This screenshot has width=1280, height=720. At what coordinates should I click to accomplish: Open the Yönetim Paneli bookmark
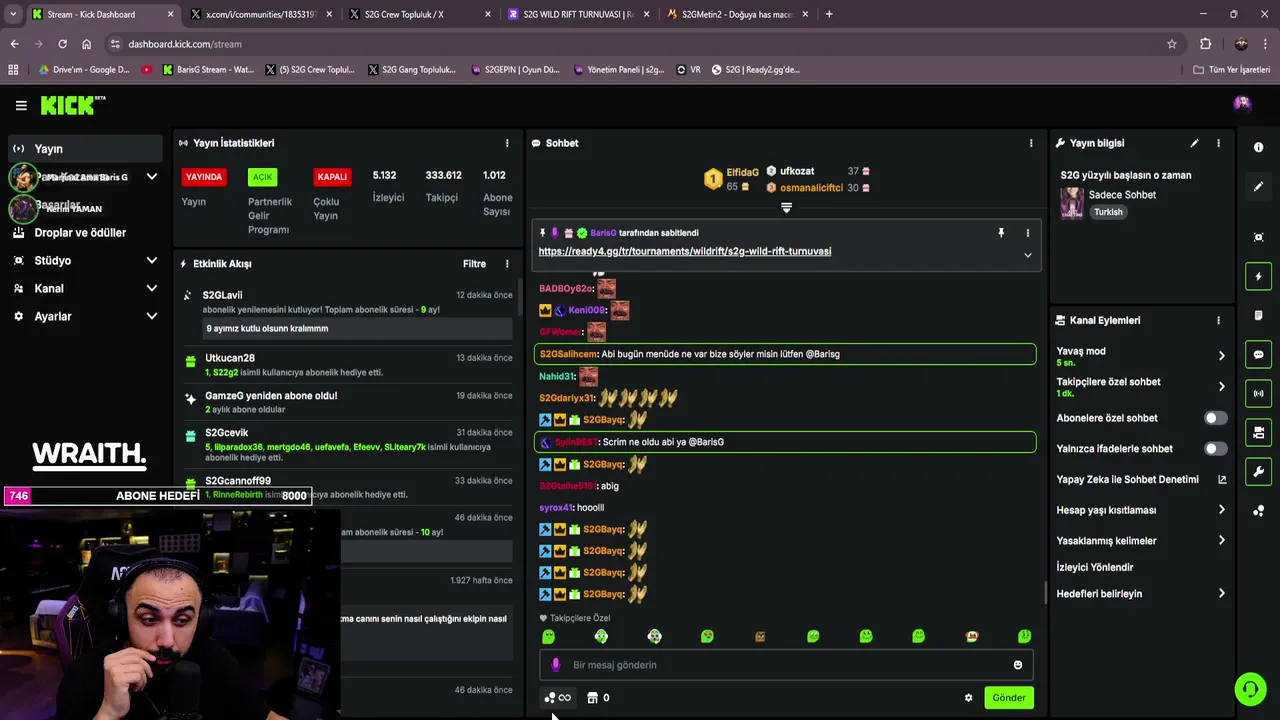[x=619, y=70]
